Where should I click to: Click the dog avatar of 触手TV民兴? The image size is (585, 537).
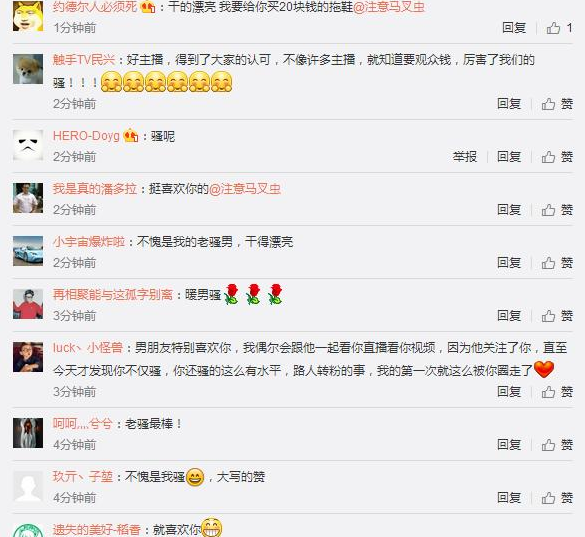[28, 69]
